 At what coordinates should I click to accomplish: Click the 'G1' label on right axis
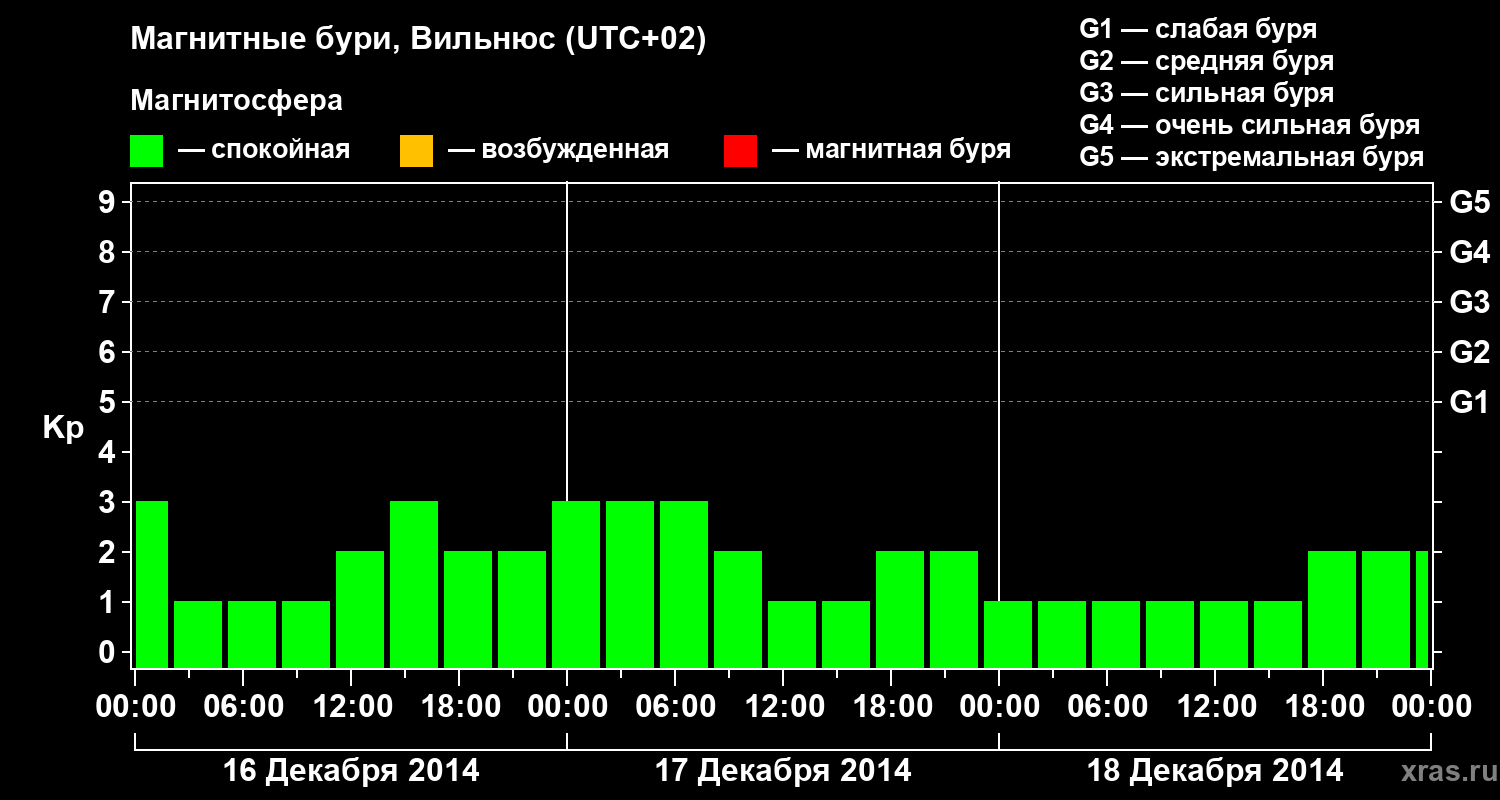tap(1469, 402)
